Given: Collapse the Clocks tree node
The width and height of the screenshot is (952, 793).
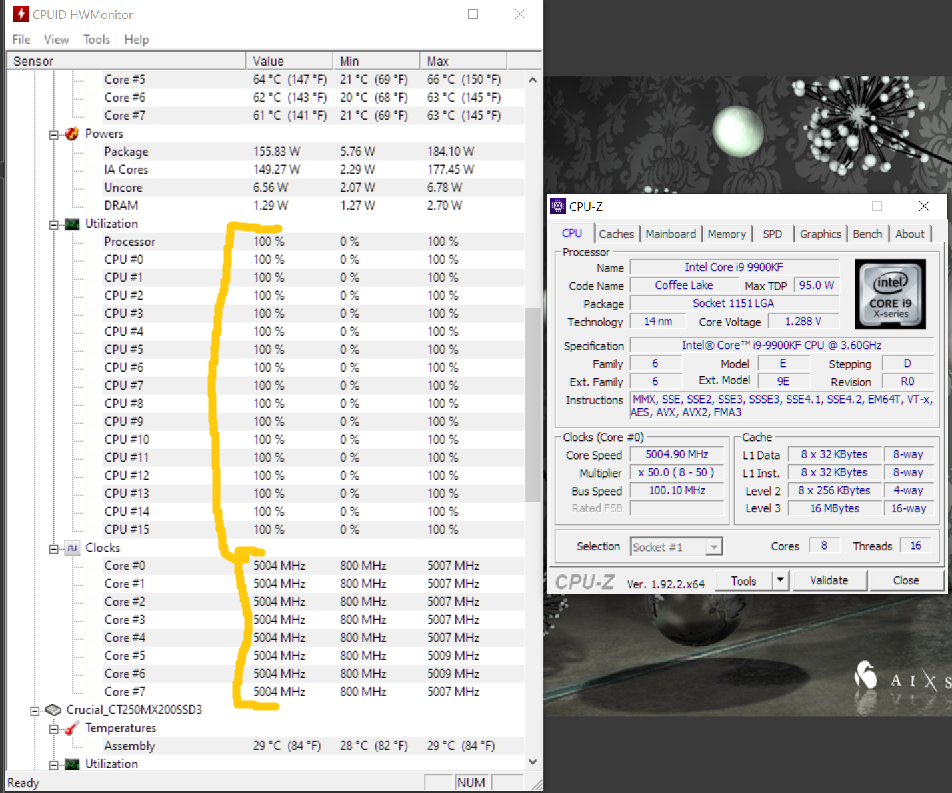Looking at the screenshot, I should [x=53, y=549].
